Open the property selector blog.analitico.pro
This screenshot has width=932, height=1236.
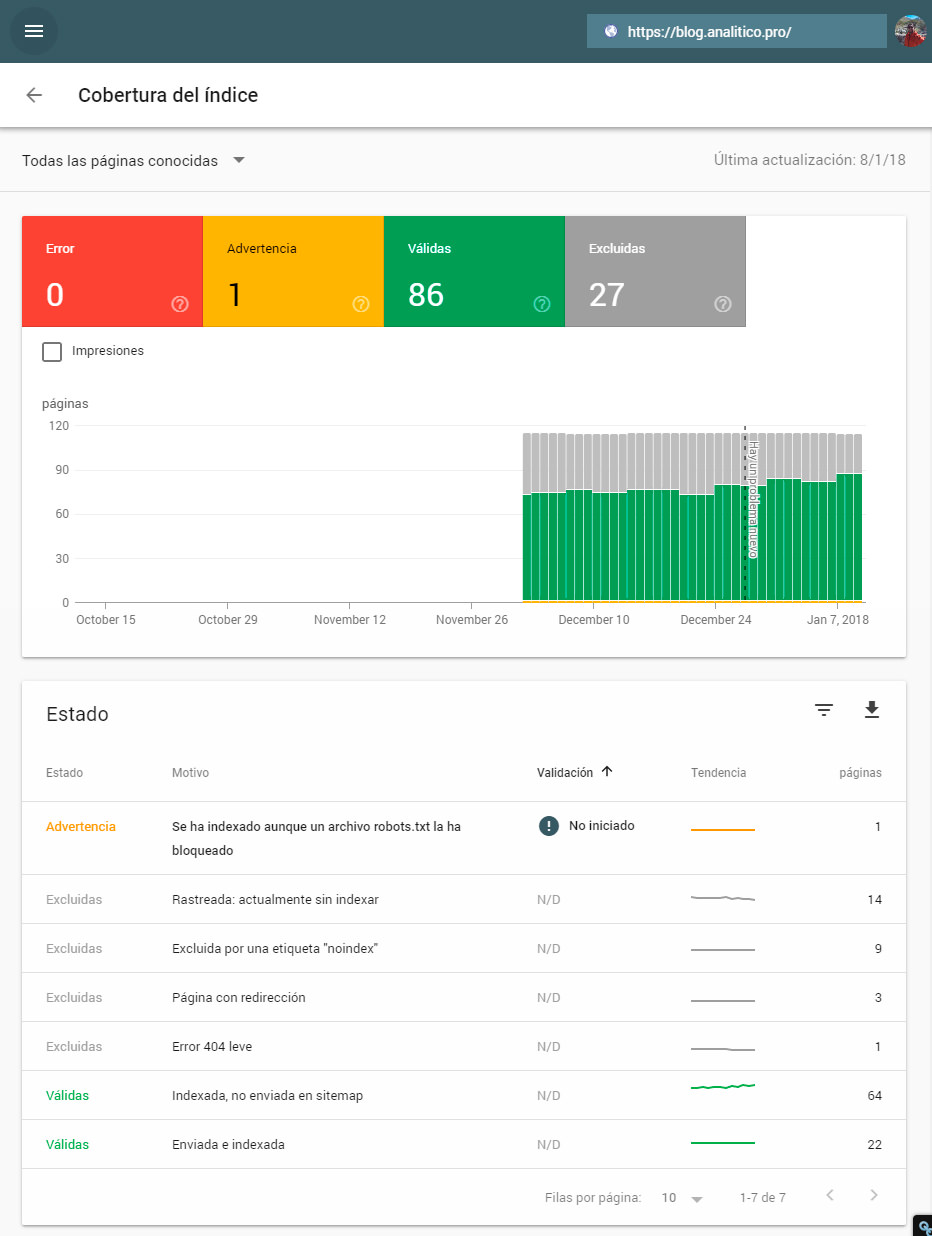point(737,31)
